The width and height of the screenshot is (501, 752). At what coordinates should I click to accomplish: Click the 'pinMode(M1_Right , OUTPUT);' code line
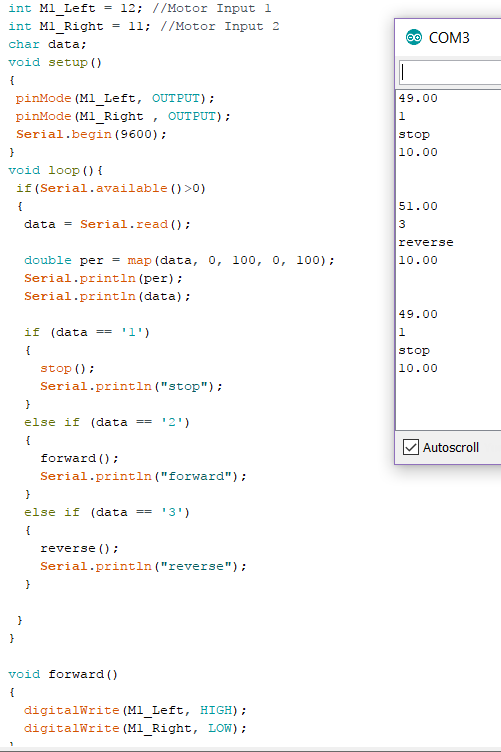pyautogui.click(x=123, y=116)
